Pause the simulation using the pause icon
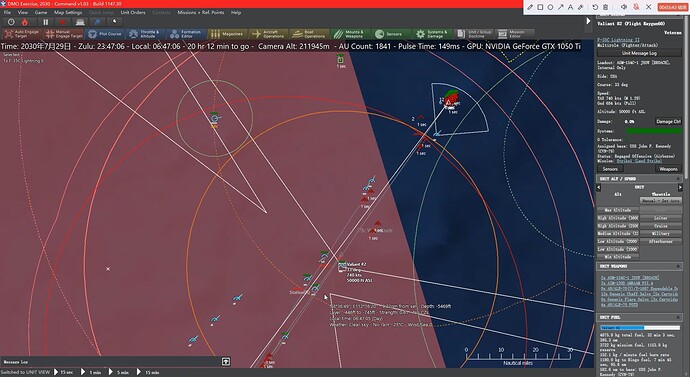Screen dimensions: 690x377 click(x=45, y=22)
